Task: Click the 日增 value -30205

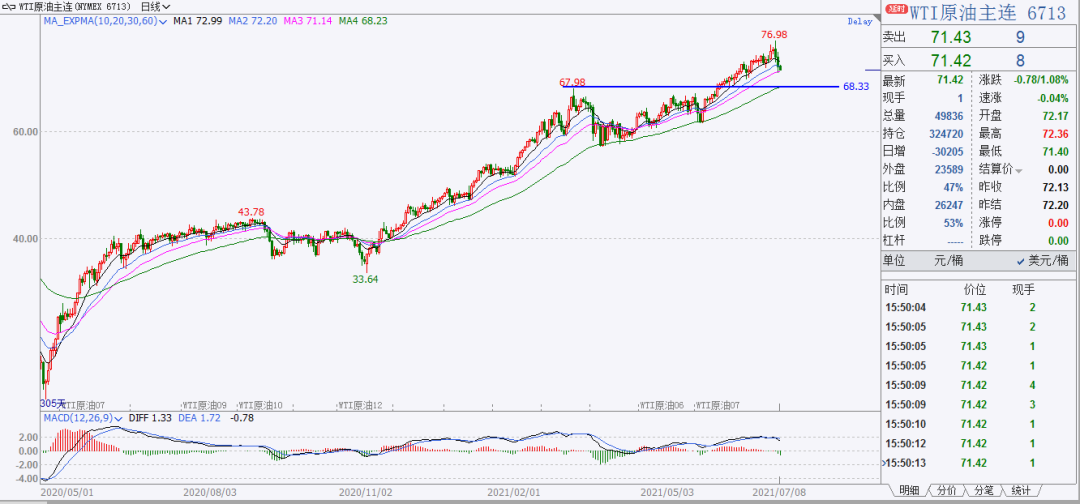Action: tap(946, 151)
